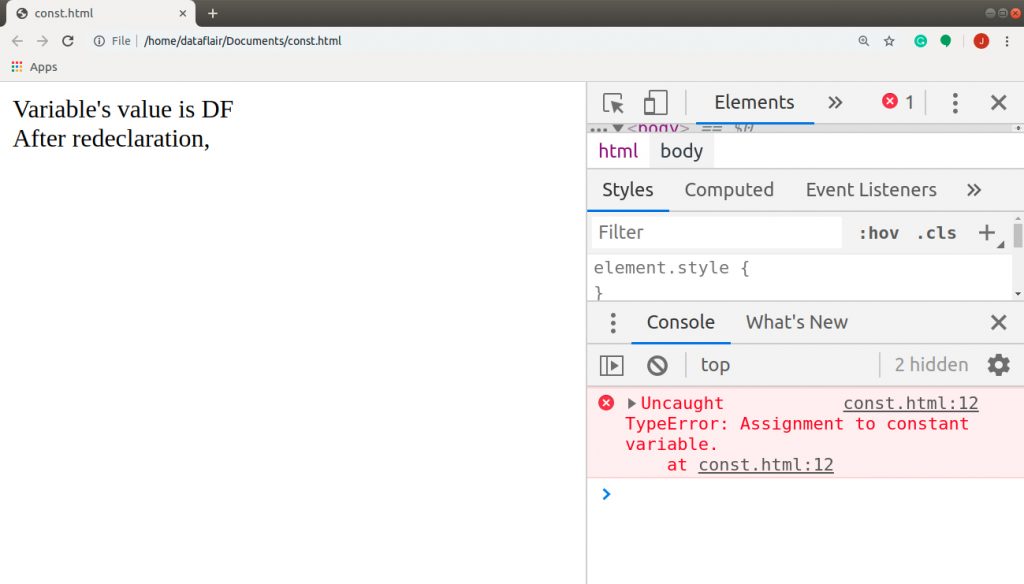Open const.html:12 link beside Uncaught
1024x584 pixels.
[x=910, y=404]
